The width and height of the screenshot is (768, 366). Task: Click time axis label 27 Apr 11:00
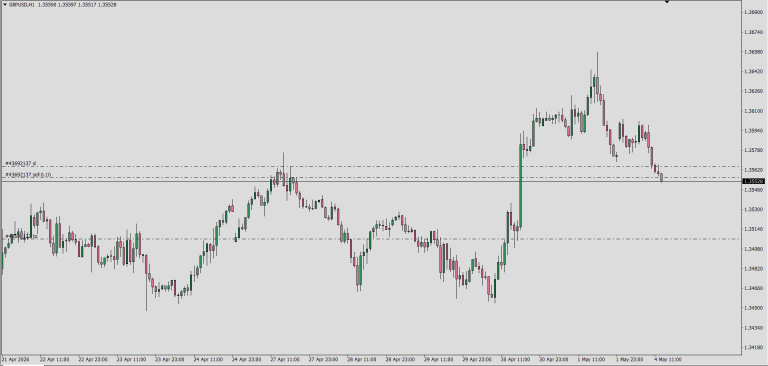point(285,360)
